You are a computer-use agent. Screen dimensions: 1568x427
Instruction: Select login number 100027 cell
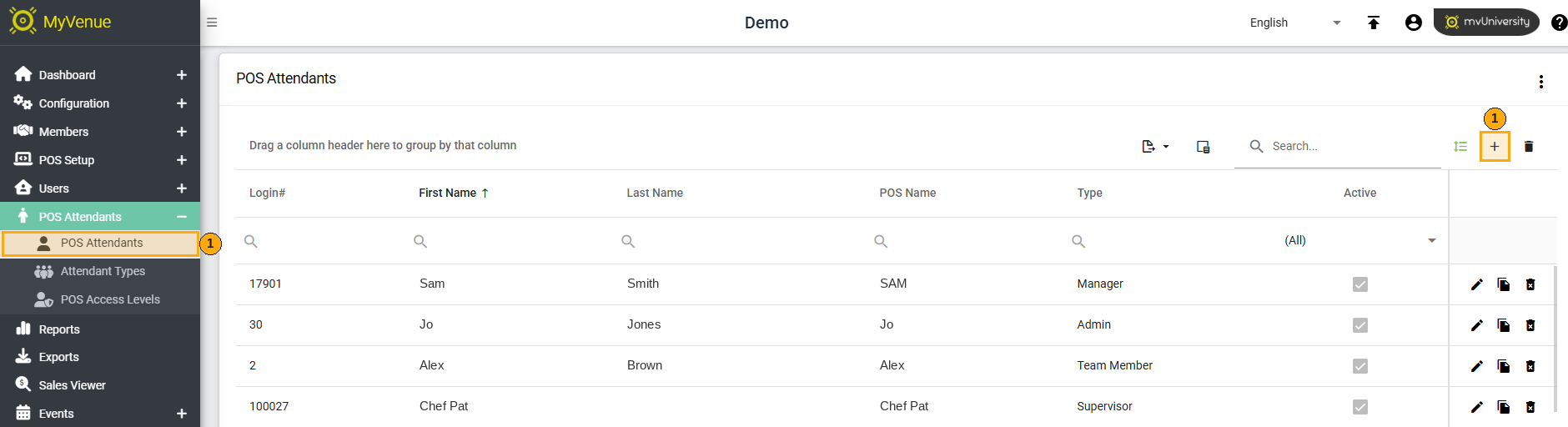click(x=269, y=406)
